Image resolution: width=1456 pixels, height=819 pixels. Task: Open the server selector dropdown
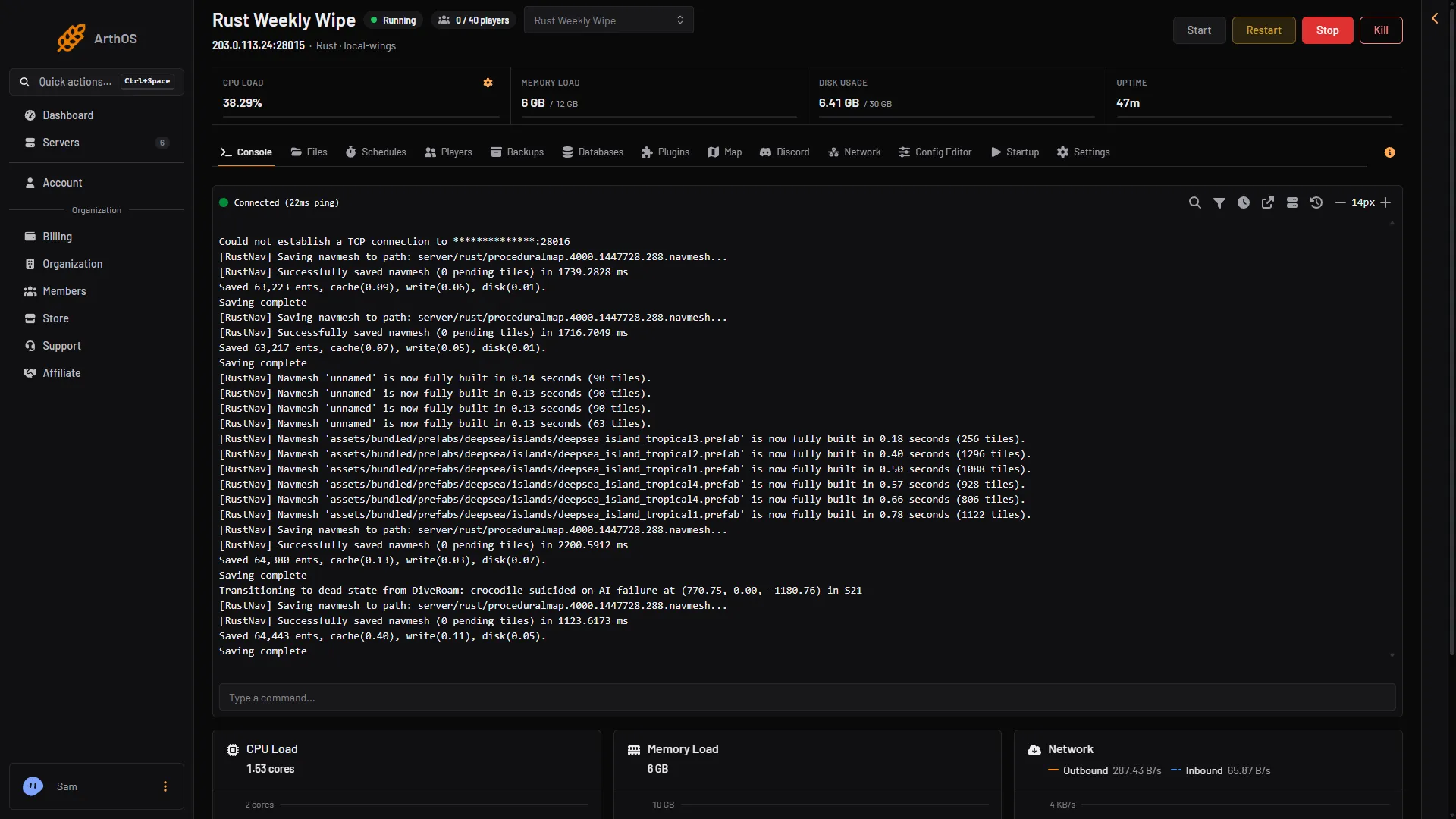click(x=608, y=20)
